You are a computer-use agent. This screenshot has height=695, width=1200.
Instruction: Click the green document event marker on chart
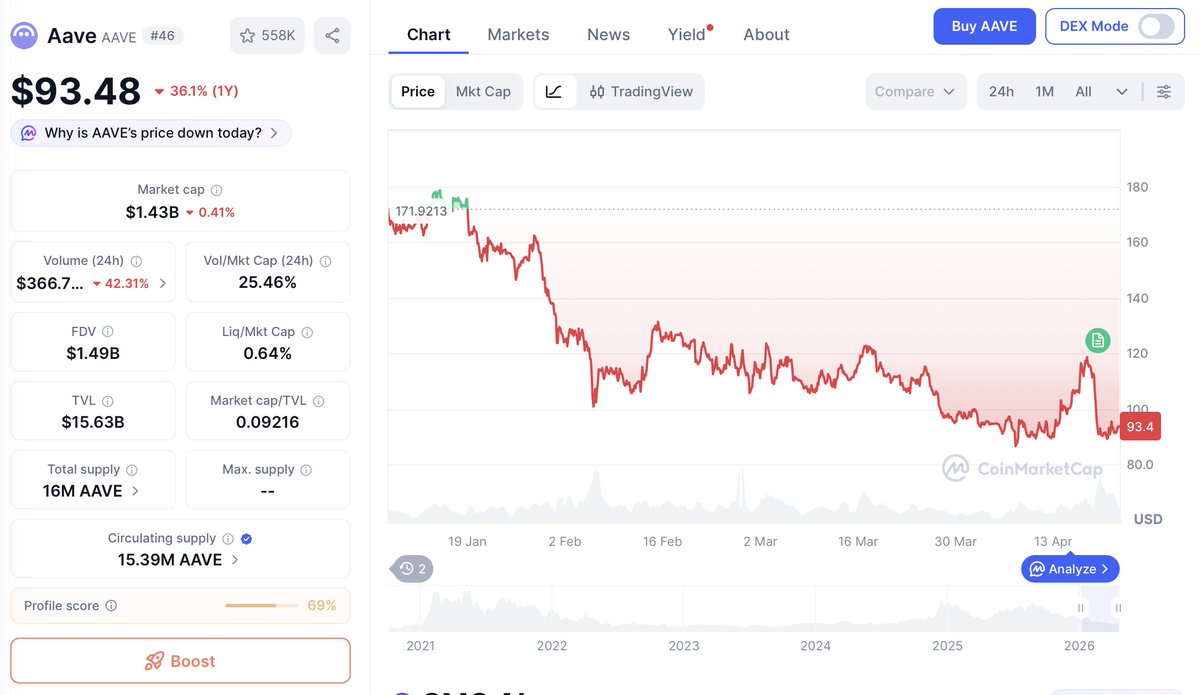click(x=1098, y=340)
